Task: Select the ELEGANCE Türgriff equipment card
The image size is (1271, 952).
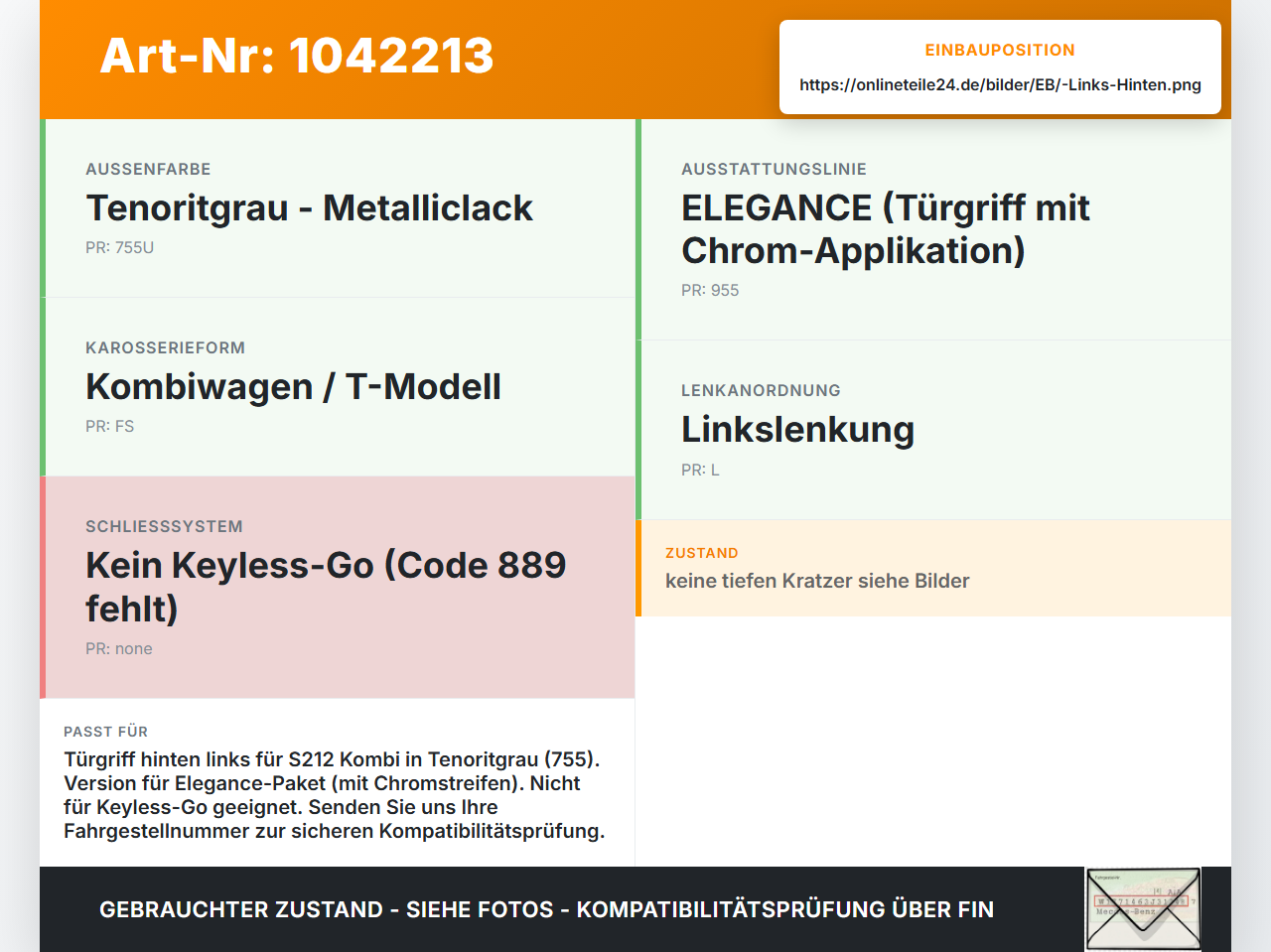Action: [x=933, y=229]
